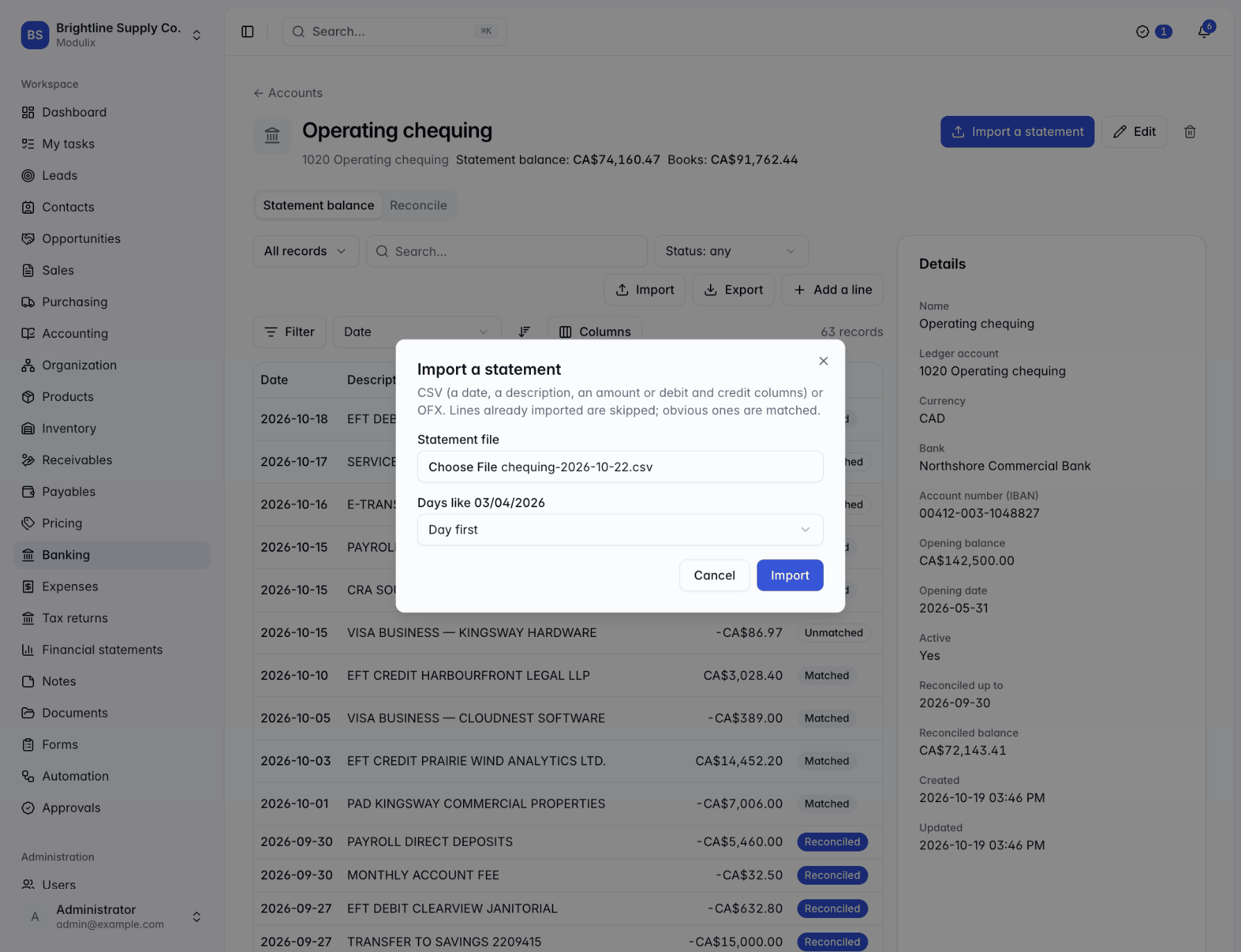
Task: Switch to the Reconcile tab
Action: coord(418,205)
